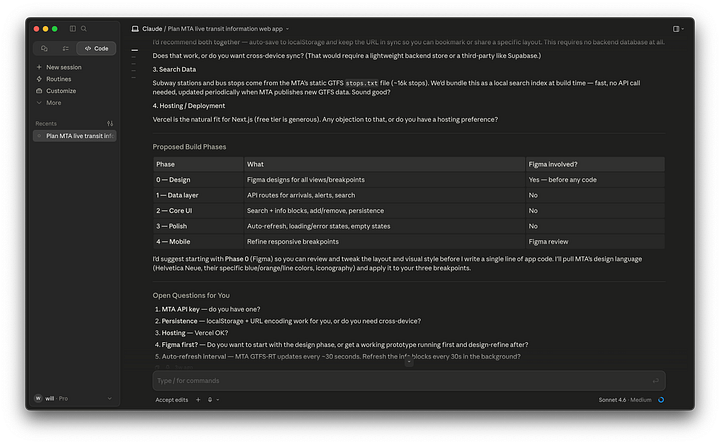Jump to the first conversation outline marker

coord(135,50)
